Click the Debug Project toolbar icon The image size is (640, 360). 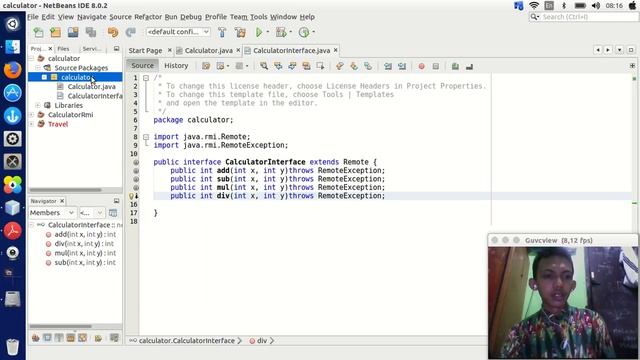(281, 32)
